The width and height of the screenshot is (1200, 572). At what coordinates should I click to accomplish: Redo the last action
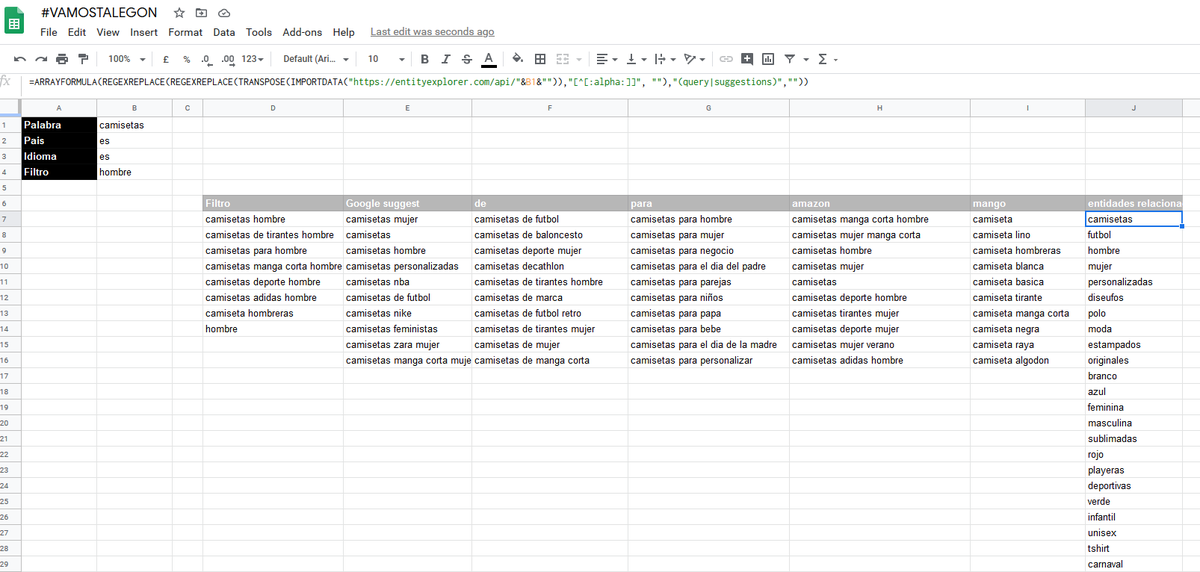click(x=41, y=59)
